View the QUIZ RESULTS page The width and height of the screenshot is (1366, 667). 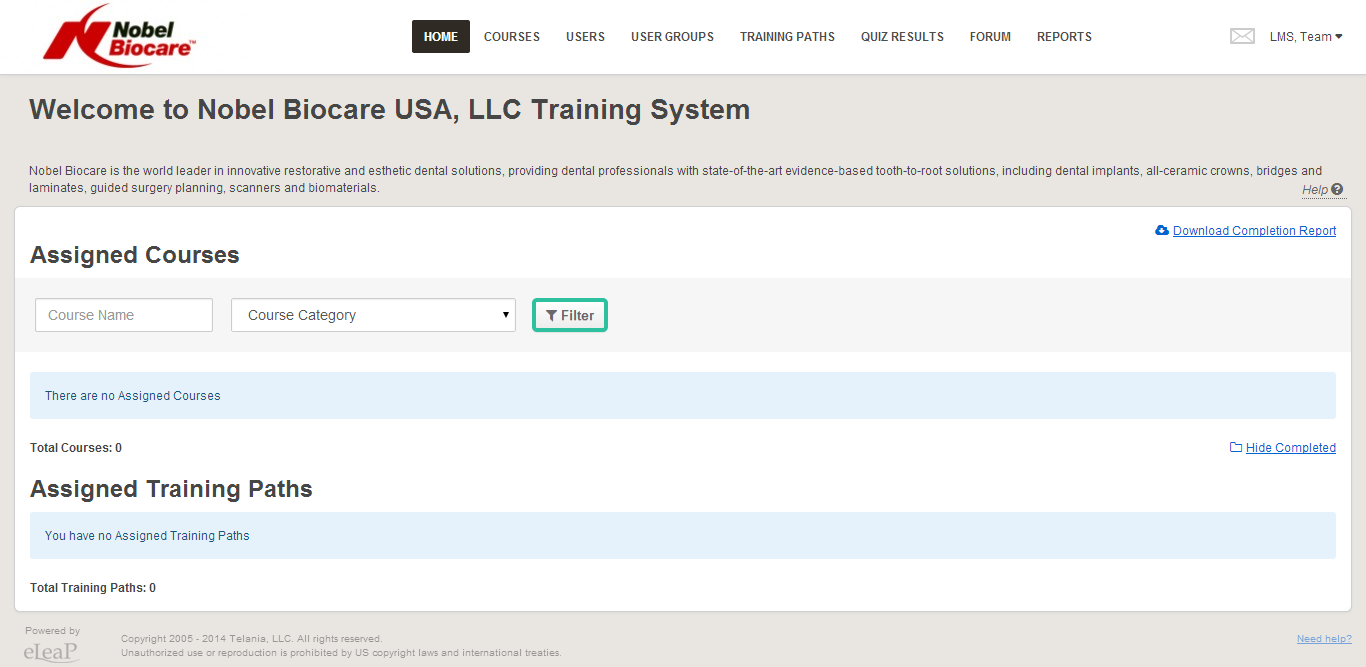[902, 37]
